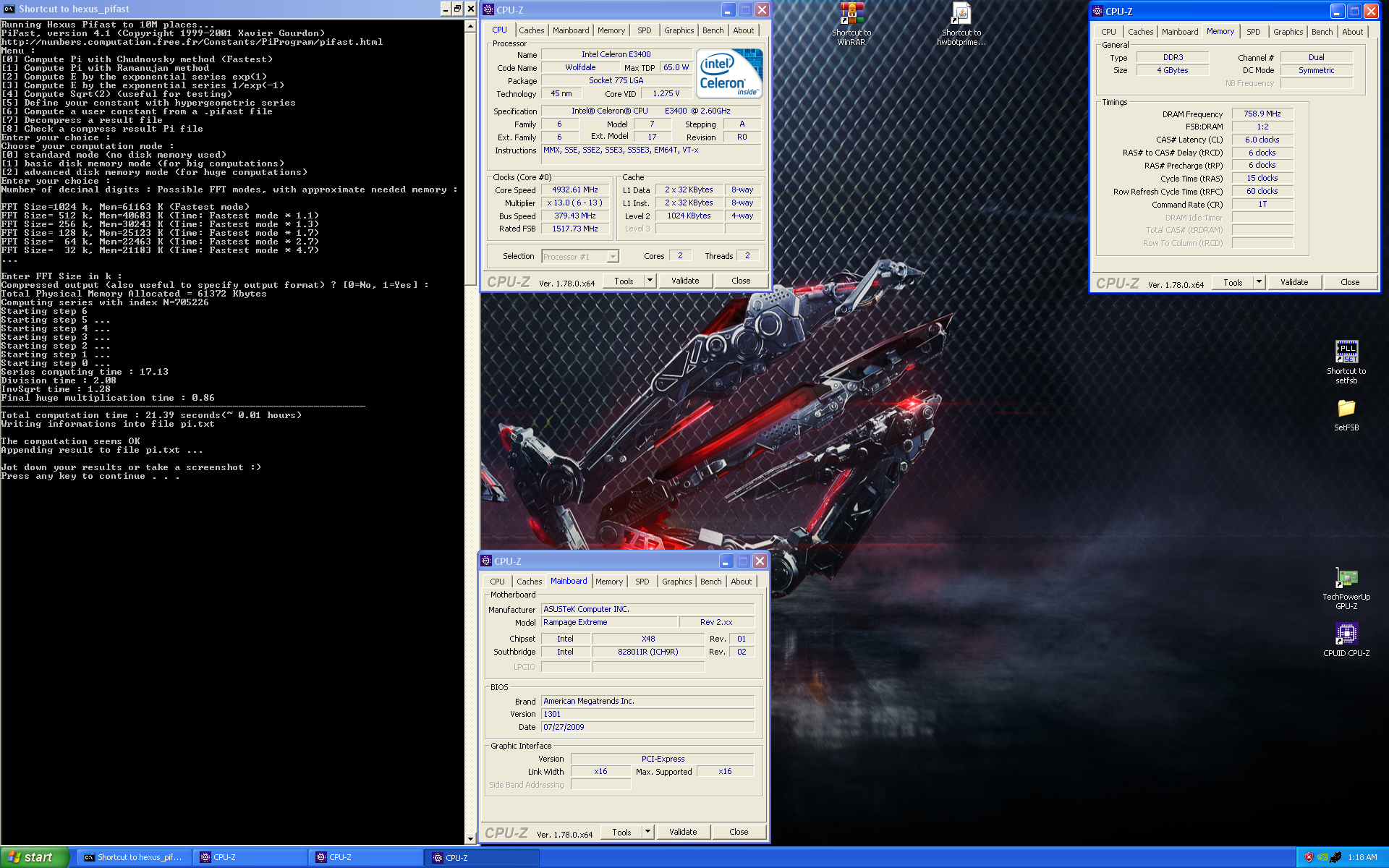Switch to hexus_pifast taskbar button
Viewport: 1389px width, 868px height.
point(135,857)
